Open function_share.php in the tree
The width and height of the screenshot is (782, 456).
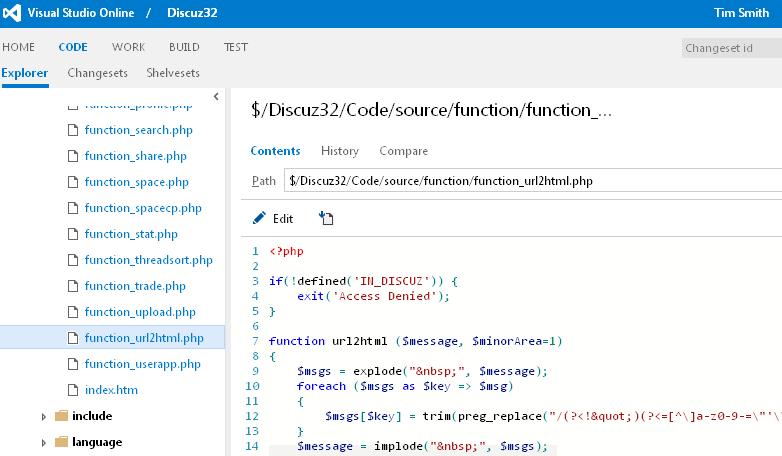coord(135,156)
